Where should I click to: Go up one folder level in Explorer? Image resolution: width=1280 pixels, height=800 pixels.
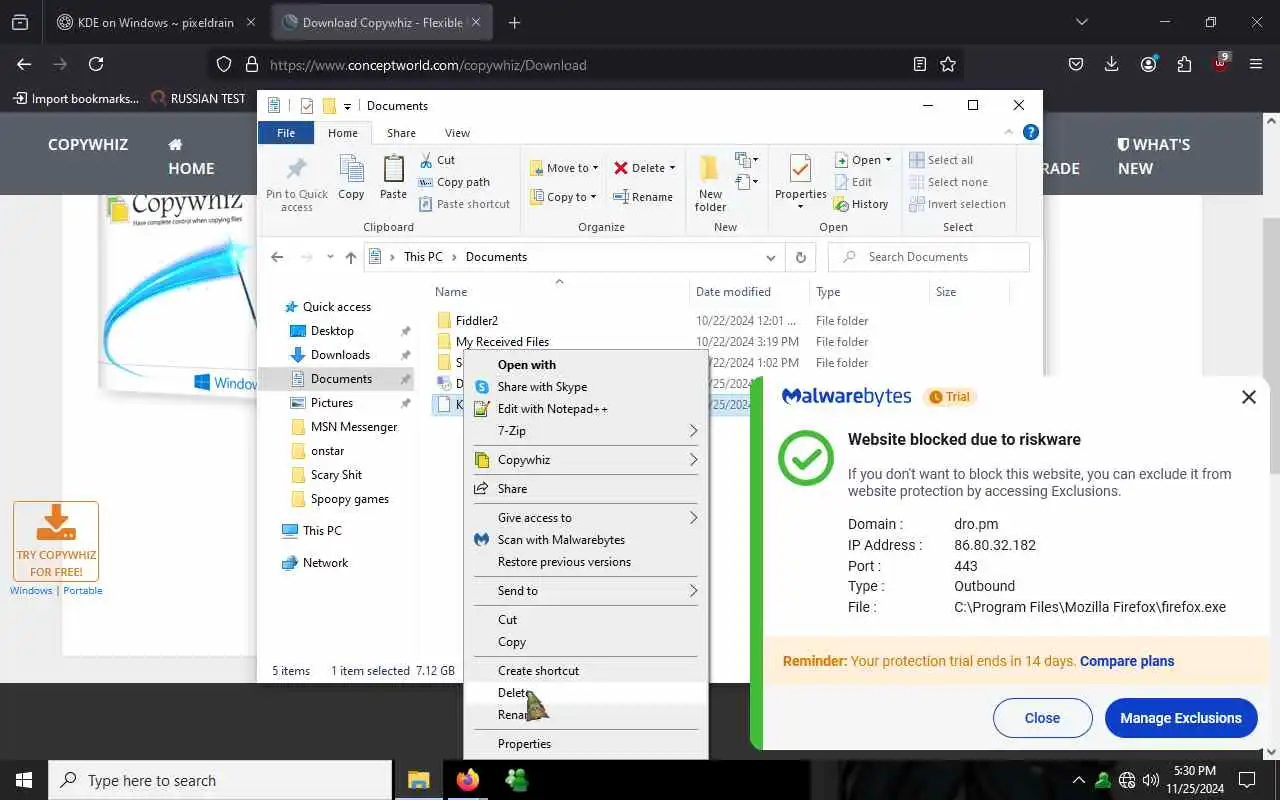tap(351, 257)
